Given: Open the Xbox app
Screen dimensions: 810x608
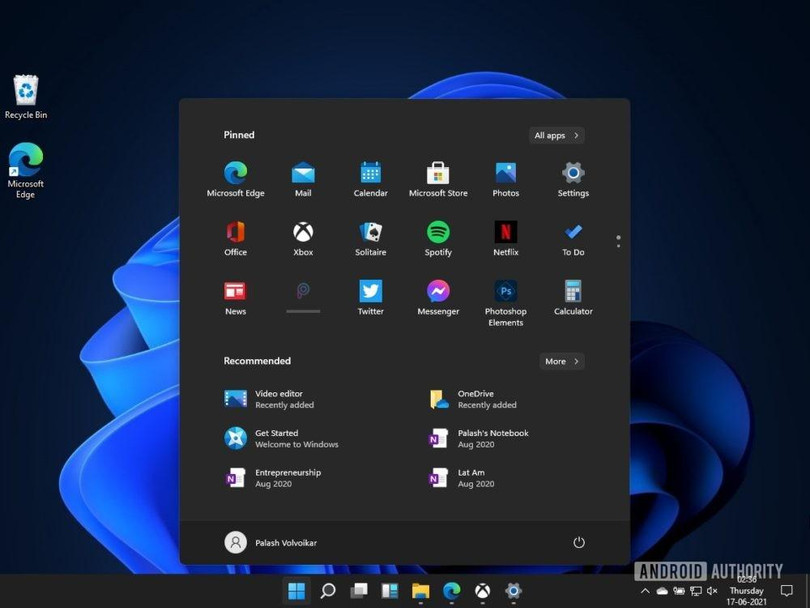Looking at the screenshot, I should [x=302, y=230].
